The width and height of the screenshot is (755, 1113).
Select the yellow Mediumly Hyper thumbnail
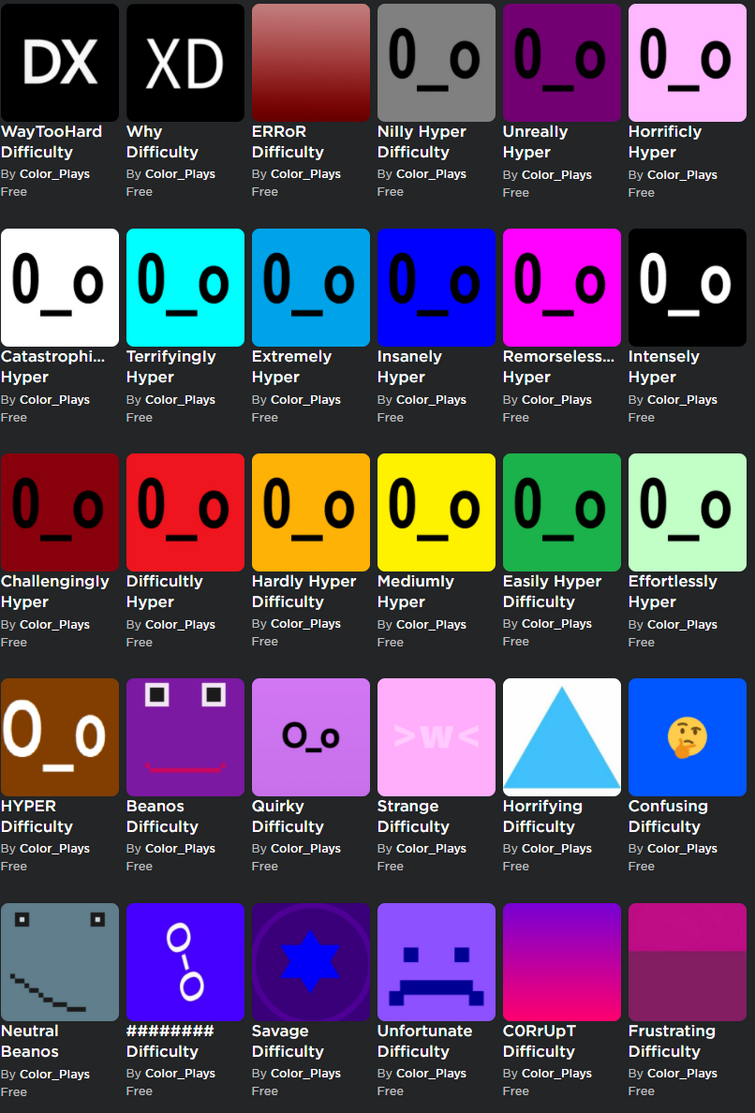pos(436,512)
